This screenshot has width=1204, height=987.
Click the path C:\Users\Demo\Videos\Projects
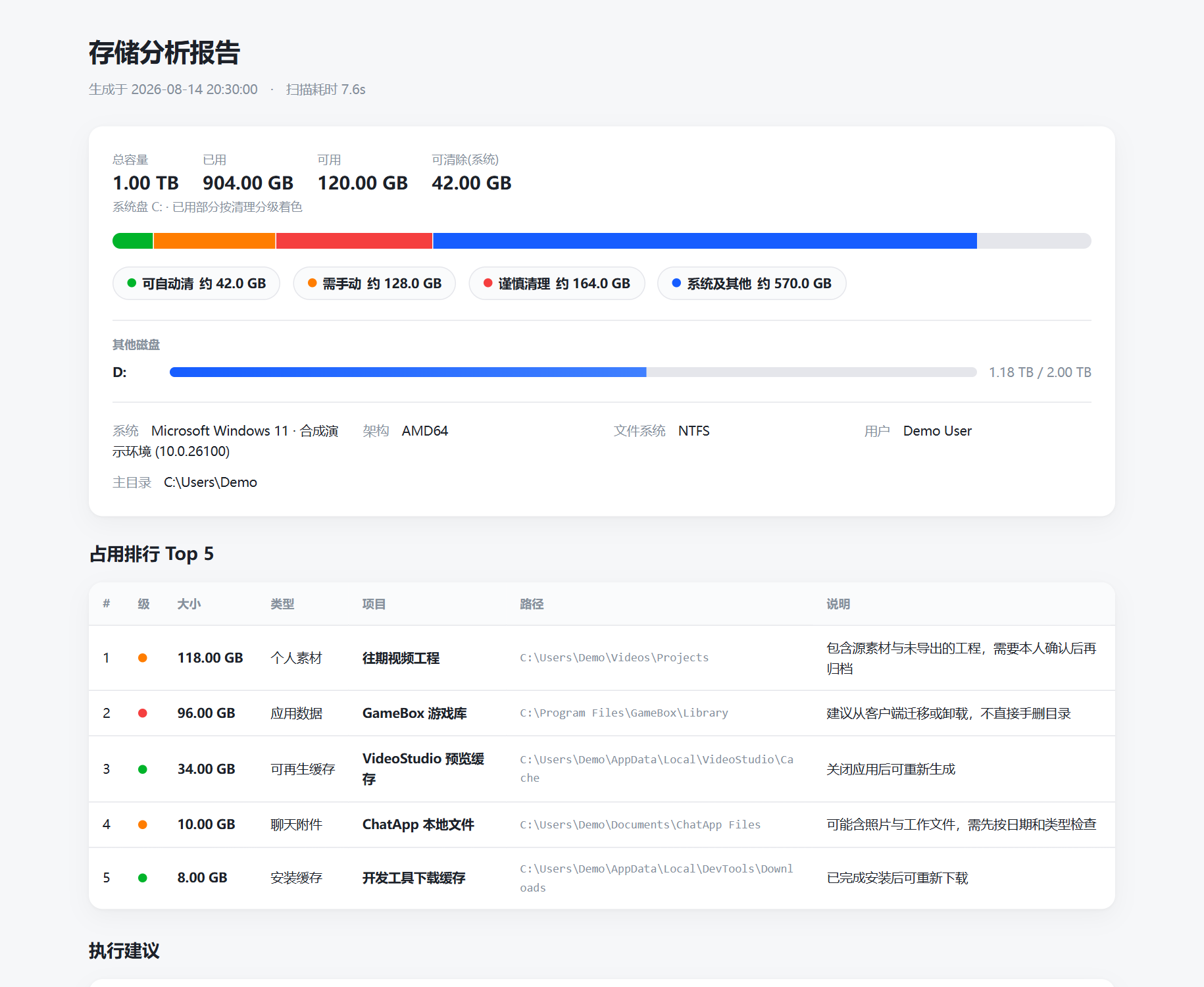click(614, 657)
